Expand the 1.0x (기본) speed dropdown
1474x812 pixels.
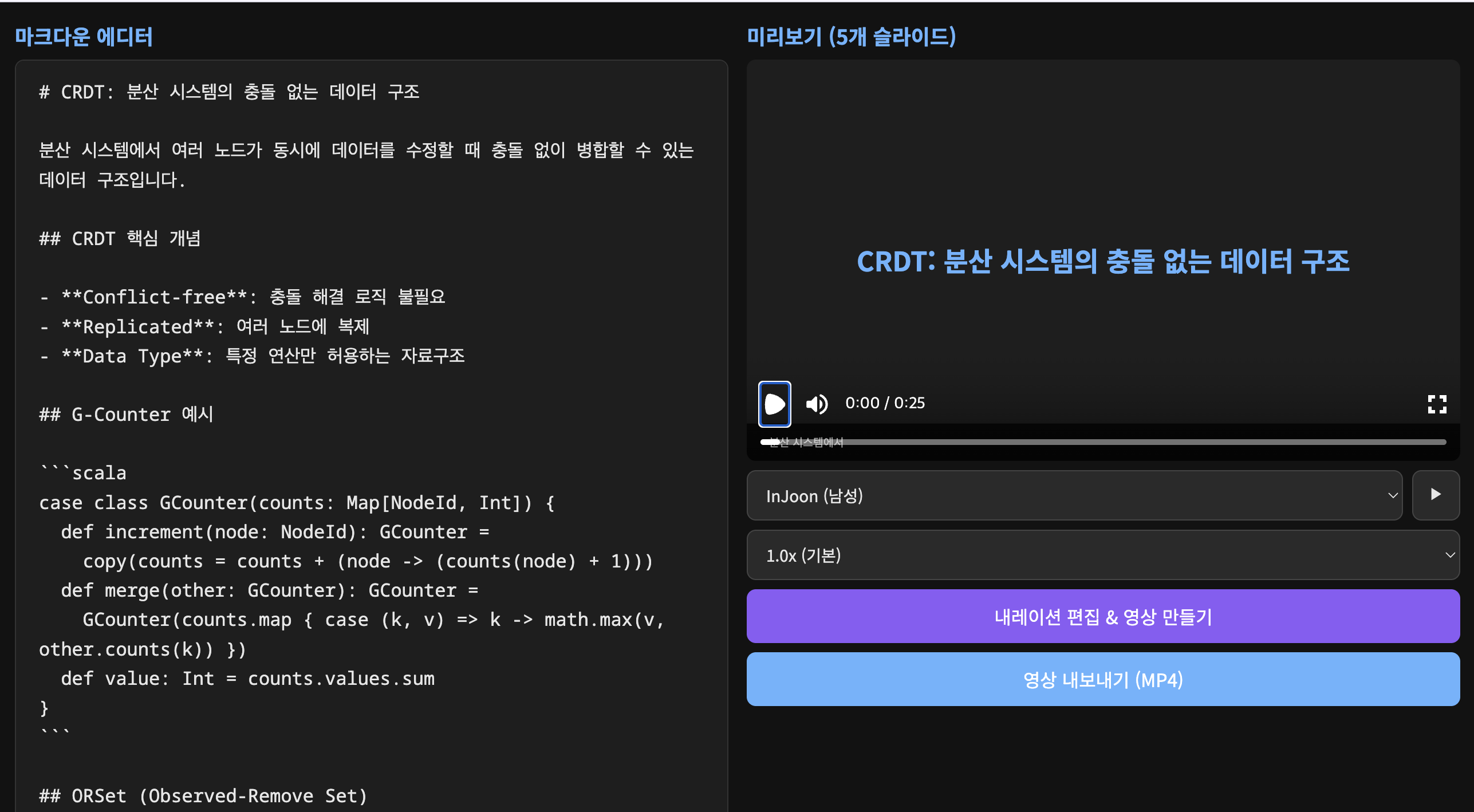1102,555
